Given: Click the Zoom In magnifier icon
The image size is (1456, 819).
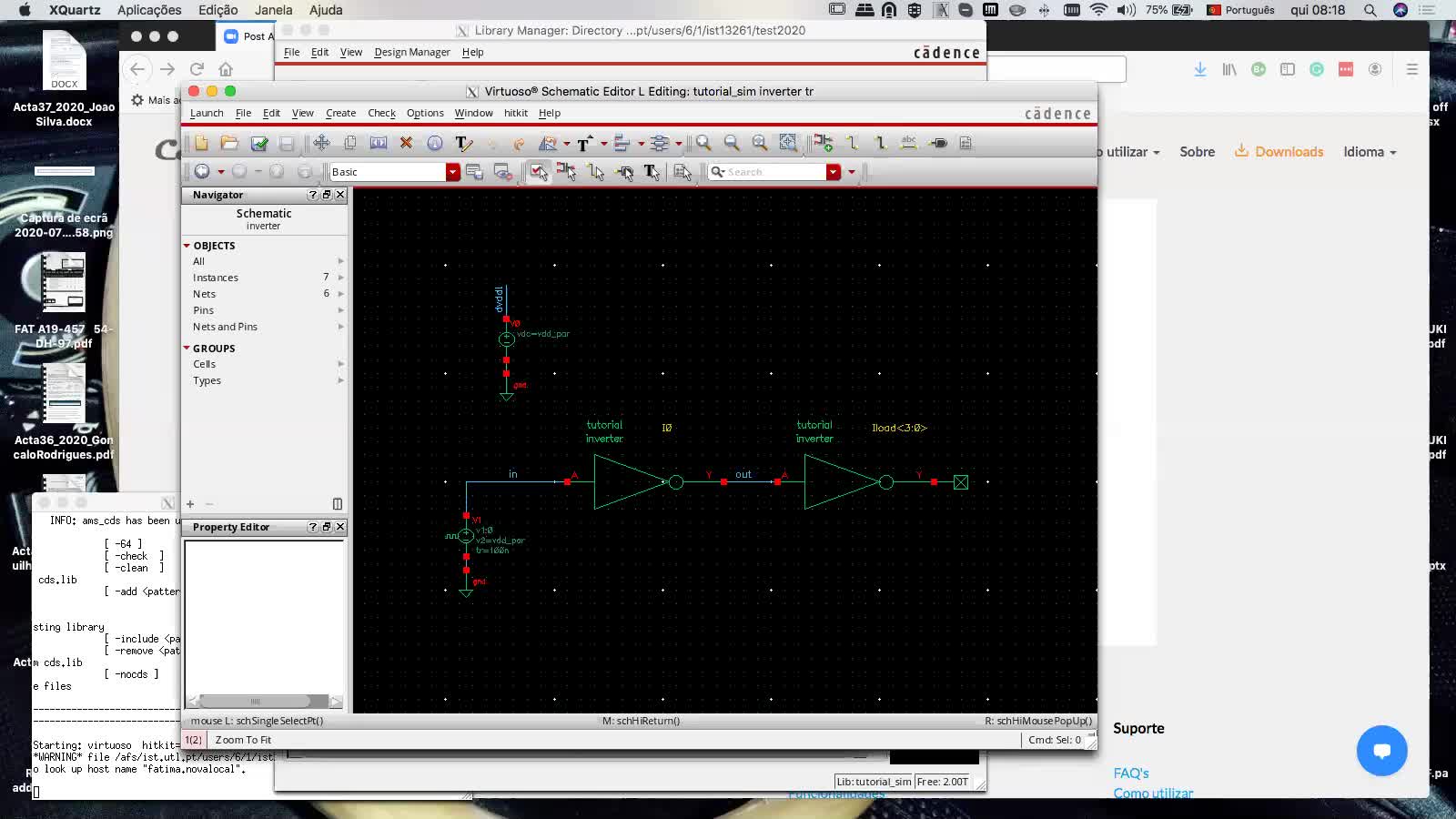Looking at the screenshot, I should 703,143.
